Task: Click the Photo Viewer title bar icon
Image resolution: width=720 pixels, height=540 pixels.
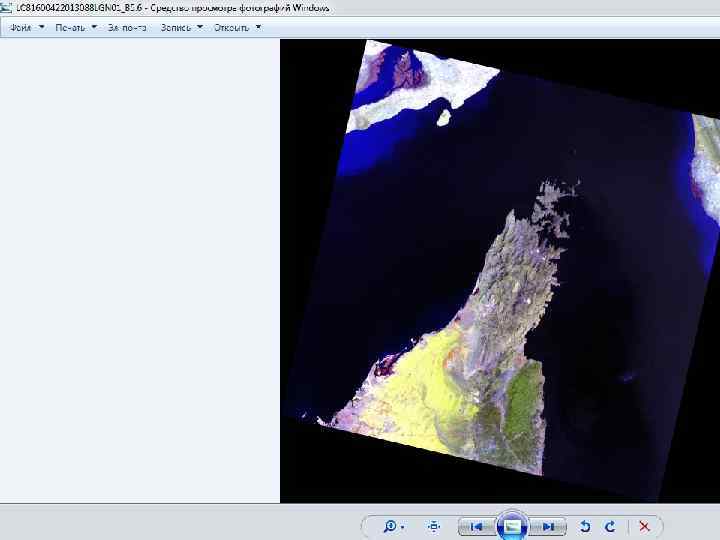Action: tap(6, 7)
